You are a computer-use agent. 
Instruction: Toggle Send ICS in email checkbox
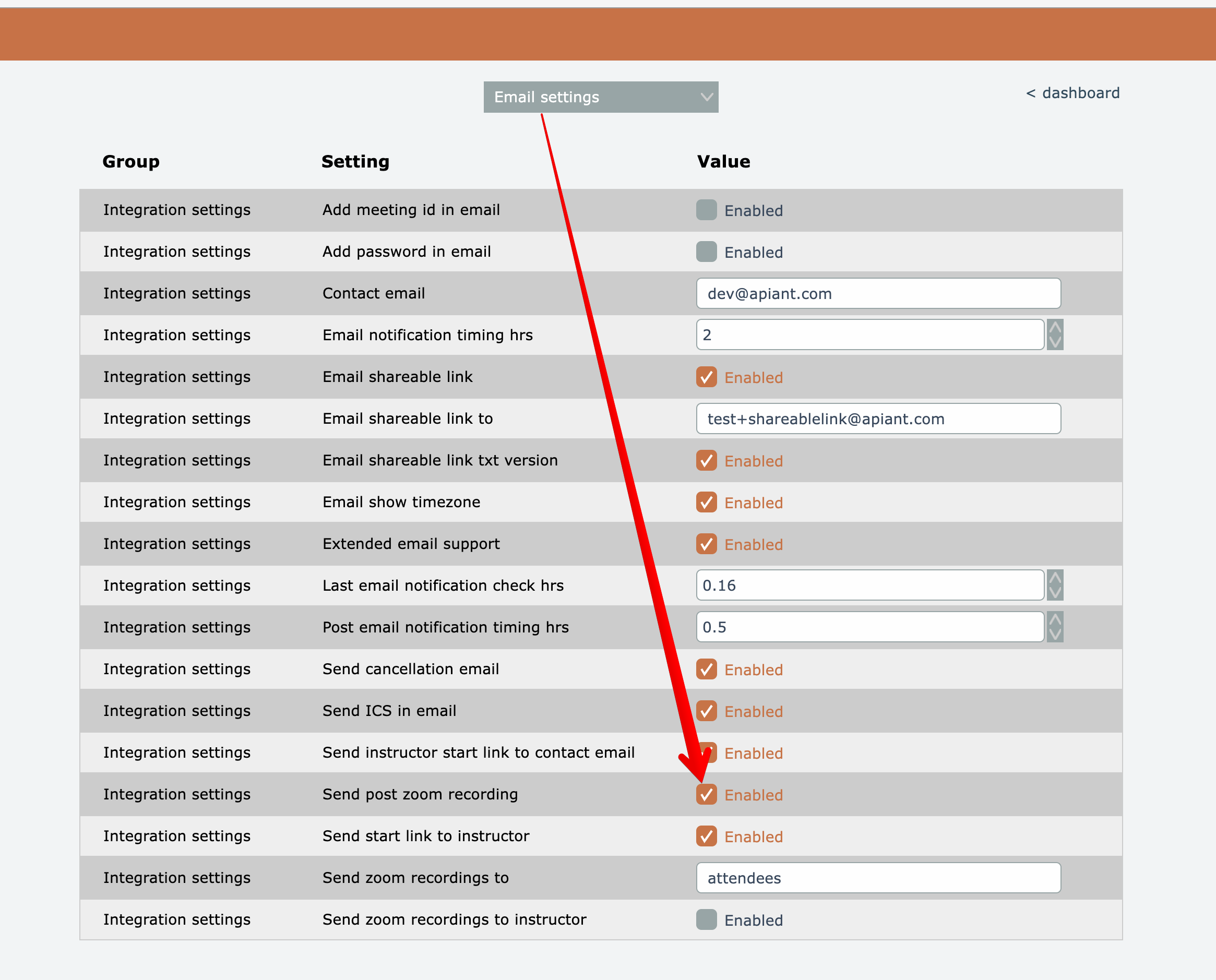point(706,711)
